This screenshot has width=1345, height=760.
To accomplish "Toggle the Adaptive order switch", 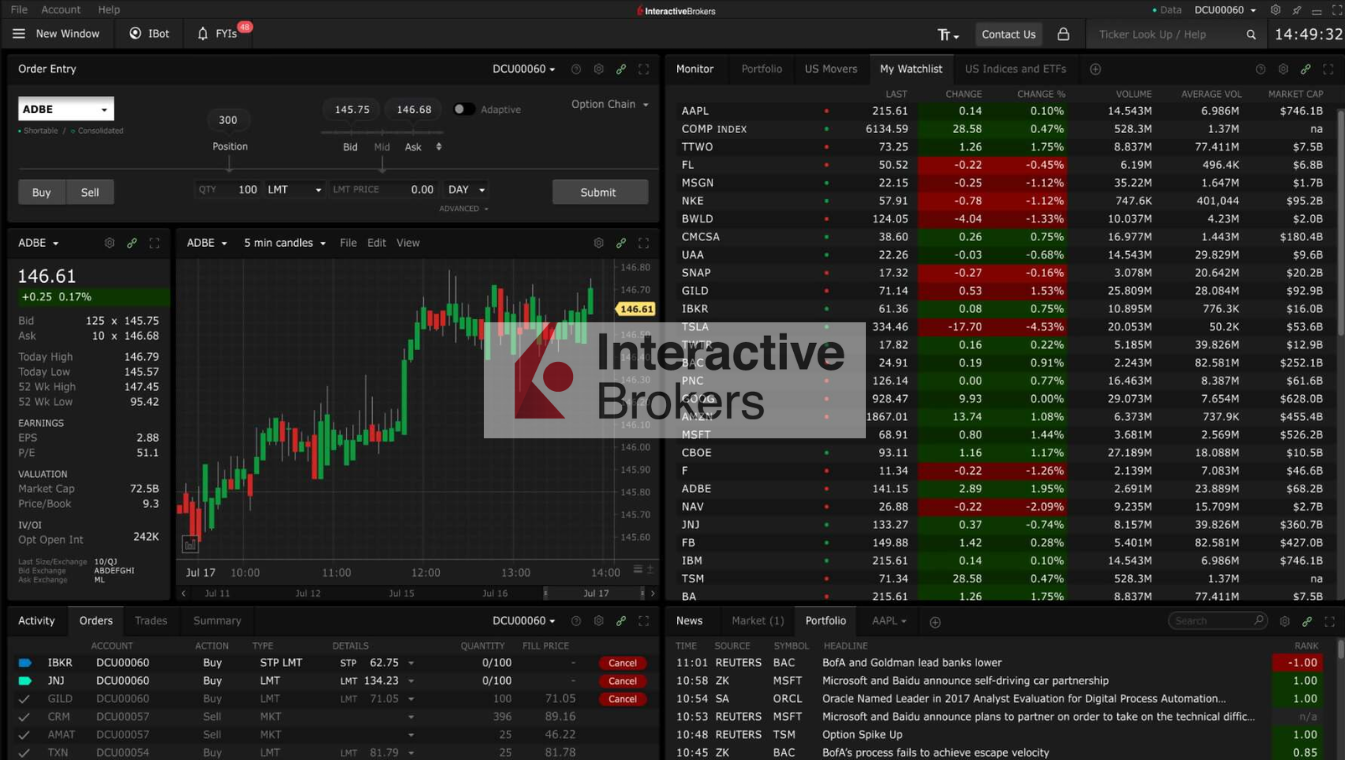I will (x=463, y=110).
